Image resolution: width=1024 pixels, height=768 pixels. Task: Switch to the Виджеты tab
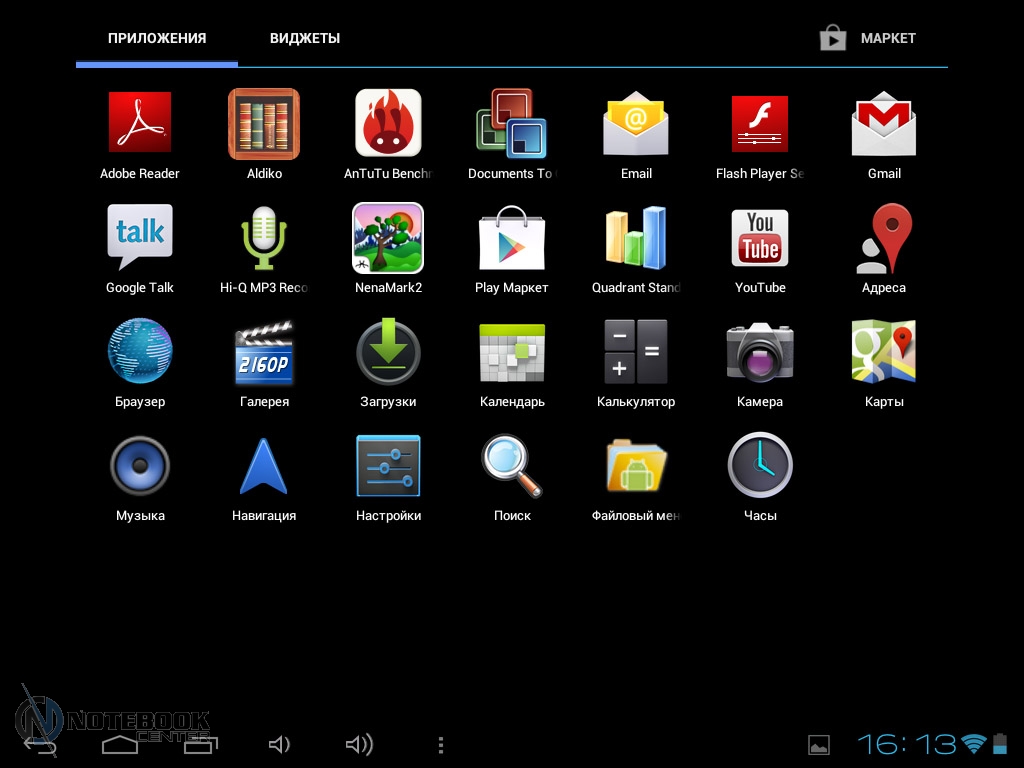point(305,38)
